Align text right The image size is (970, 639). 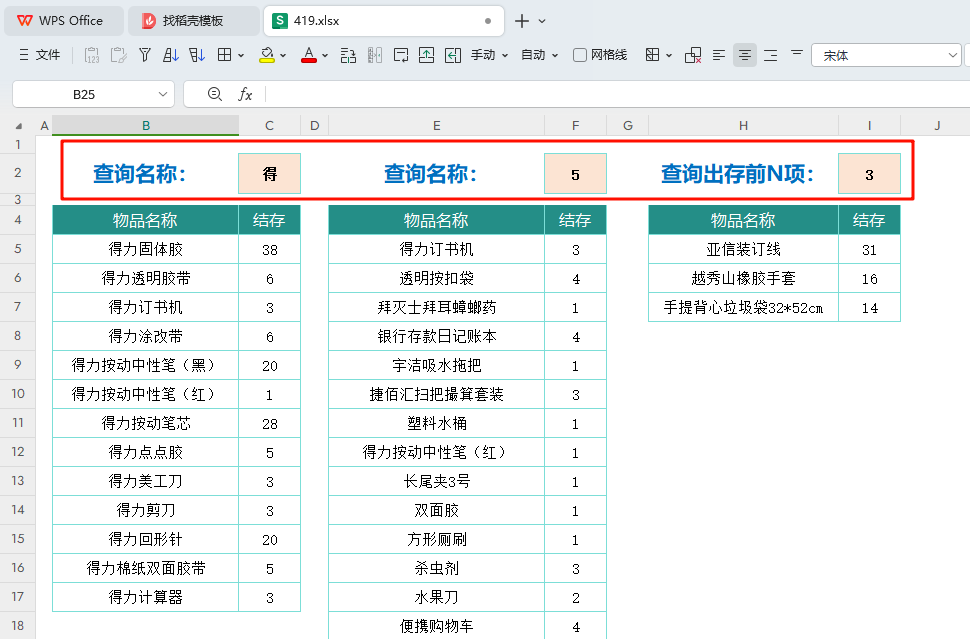tap(771, 55)
